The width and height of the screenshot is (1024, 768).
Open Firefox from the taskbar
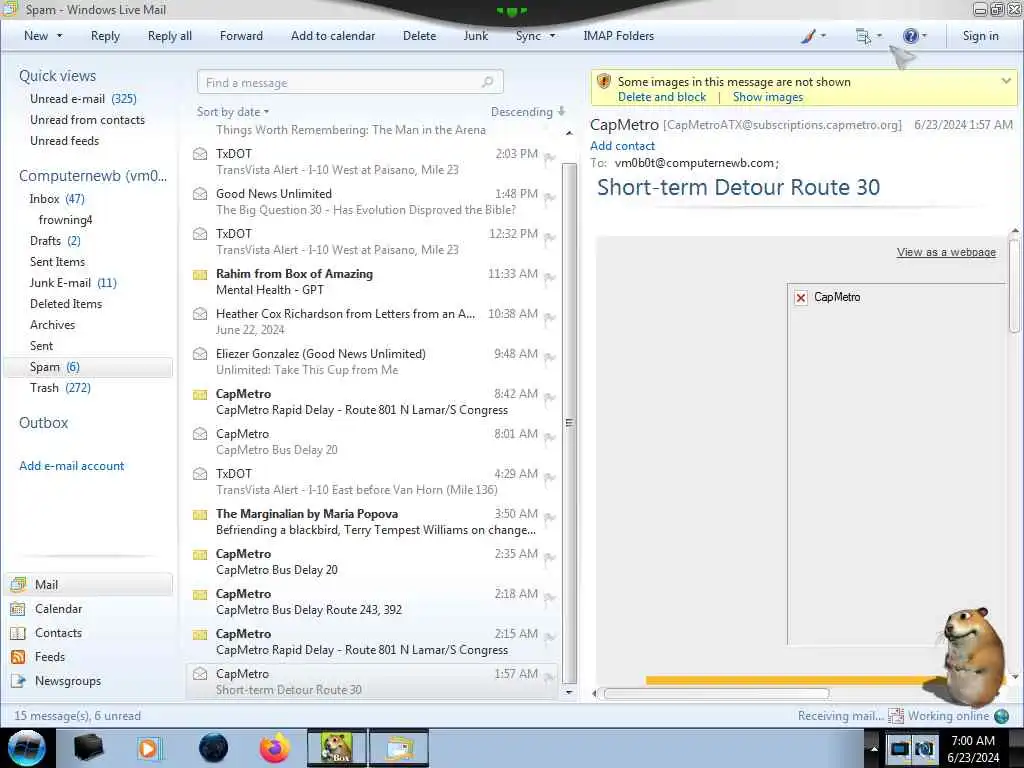tap(275, 748)
